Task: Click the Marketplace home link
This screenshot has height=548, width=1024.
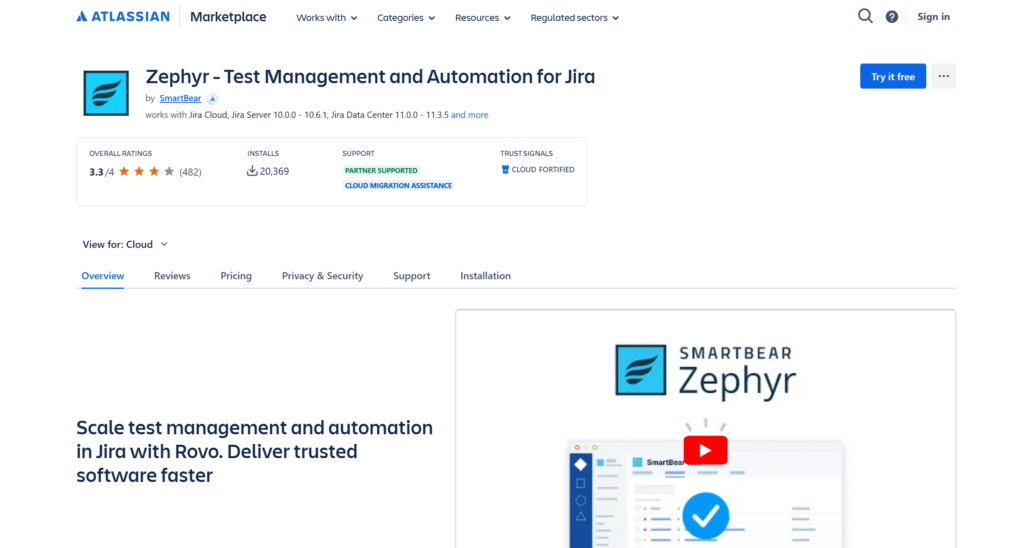Action: coord(228,17)
